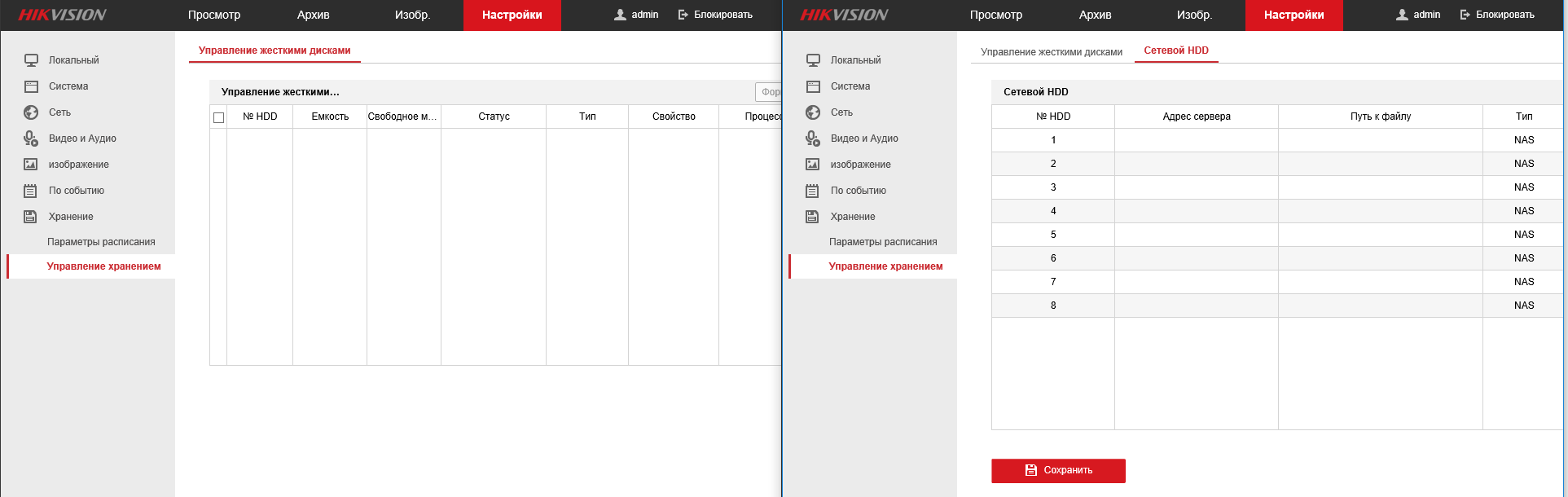This screenshot has height=497, width=1568.
Task: Click the Система window icon in left sidebar
Action: point(31,86)
